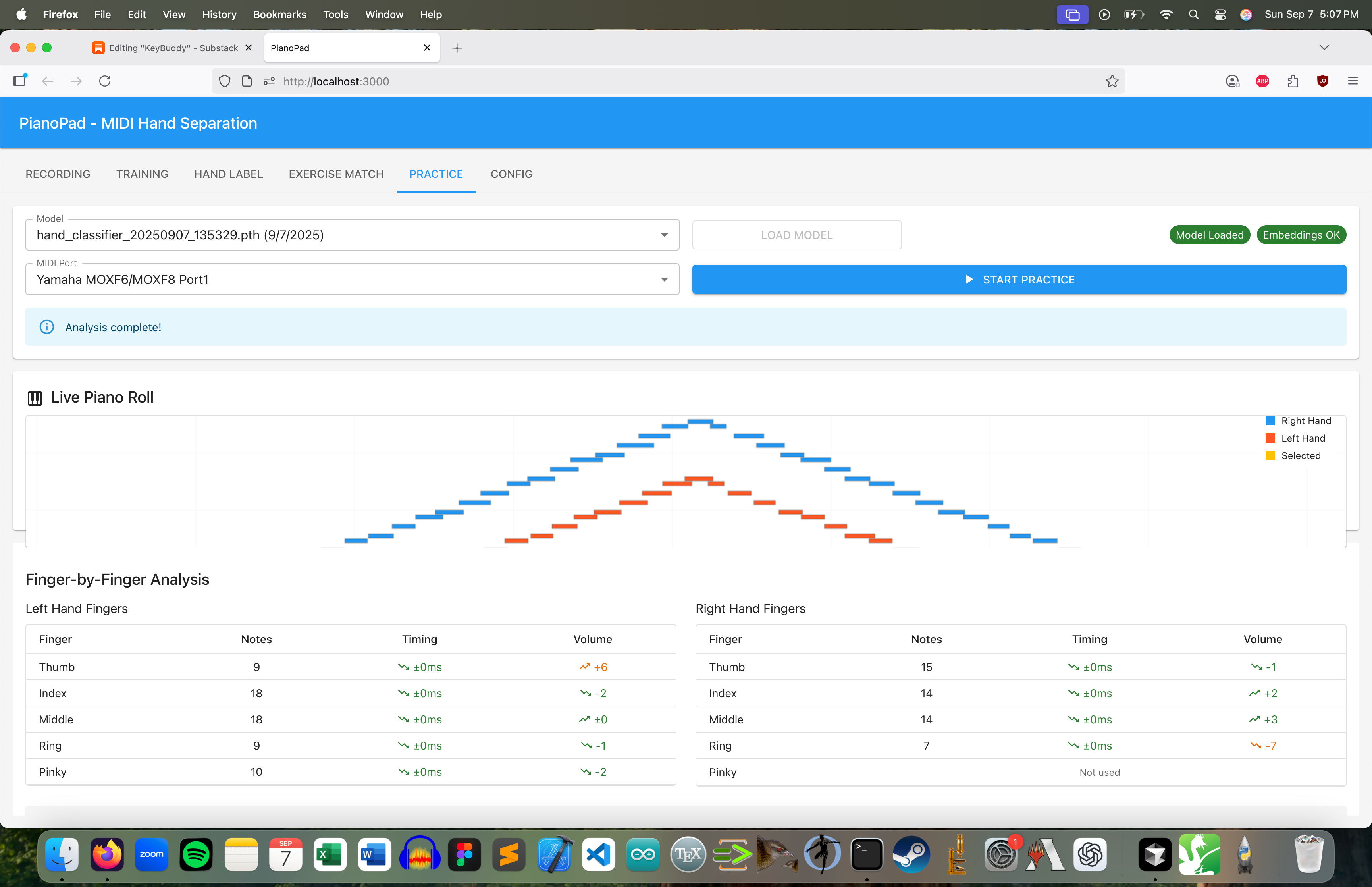Viewport: 1372px width, 887px height.
Task: Click the Adblock Plus toolbar icon
Action: 1262,81
